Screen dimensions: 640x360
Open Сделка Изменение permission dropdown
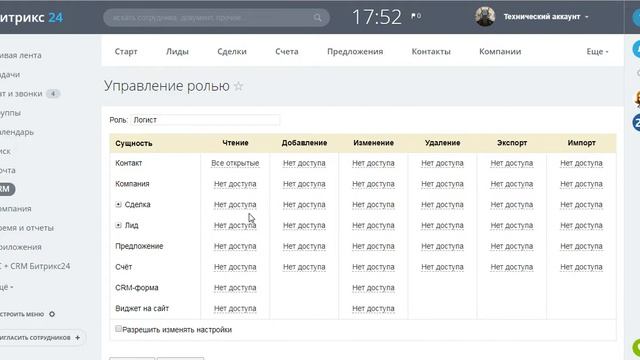pos(373,204)
